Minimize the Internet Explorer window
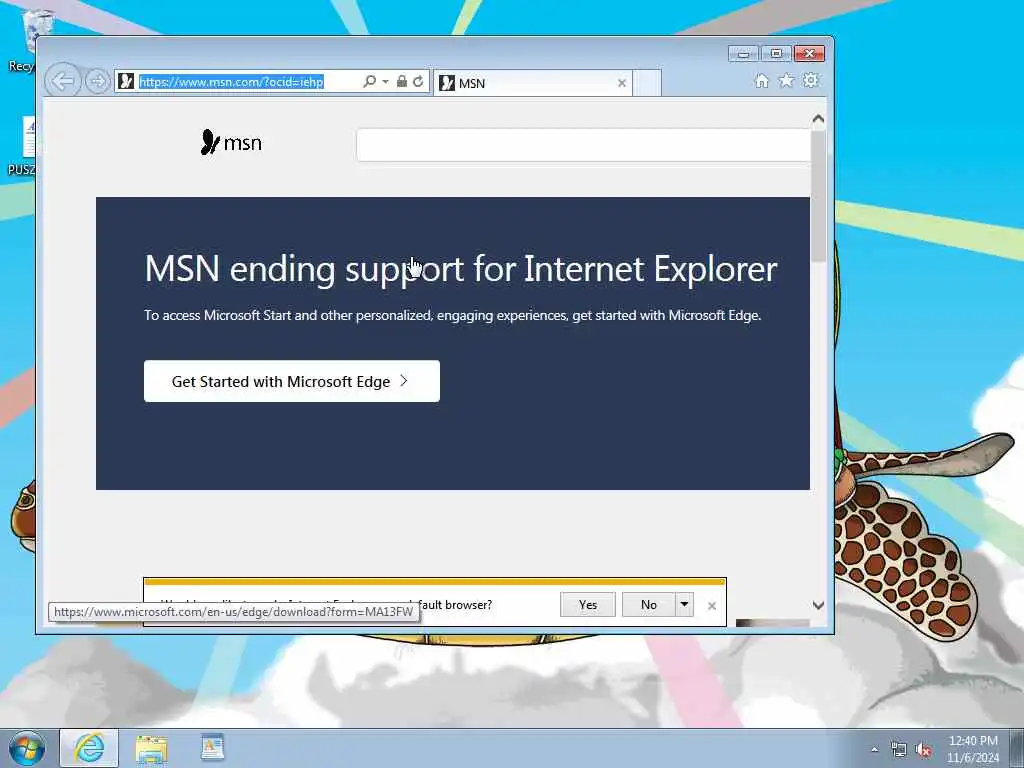Screen dimensions: 1024x768 tap(743, 54)
